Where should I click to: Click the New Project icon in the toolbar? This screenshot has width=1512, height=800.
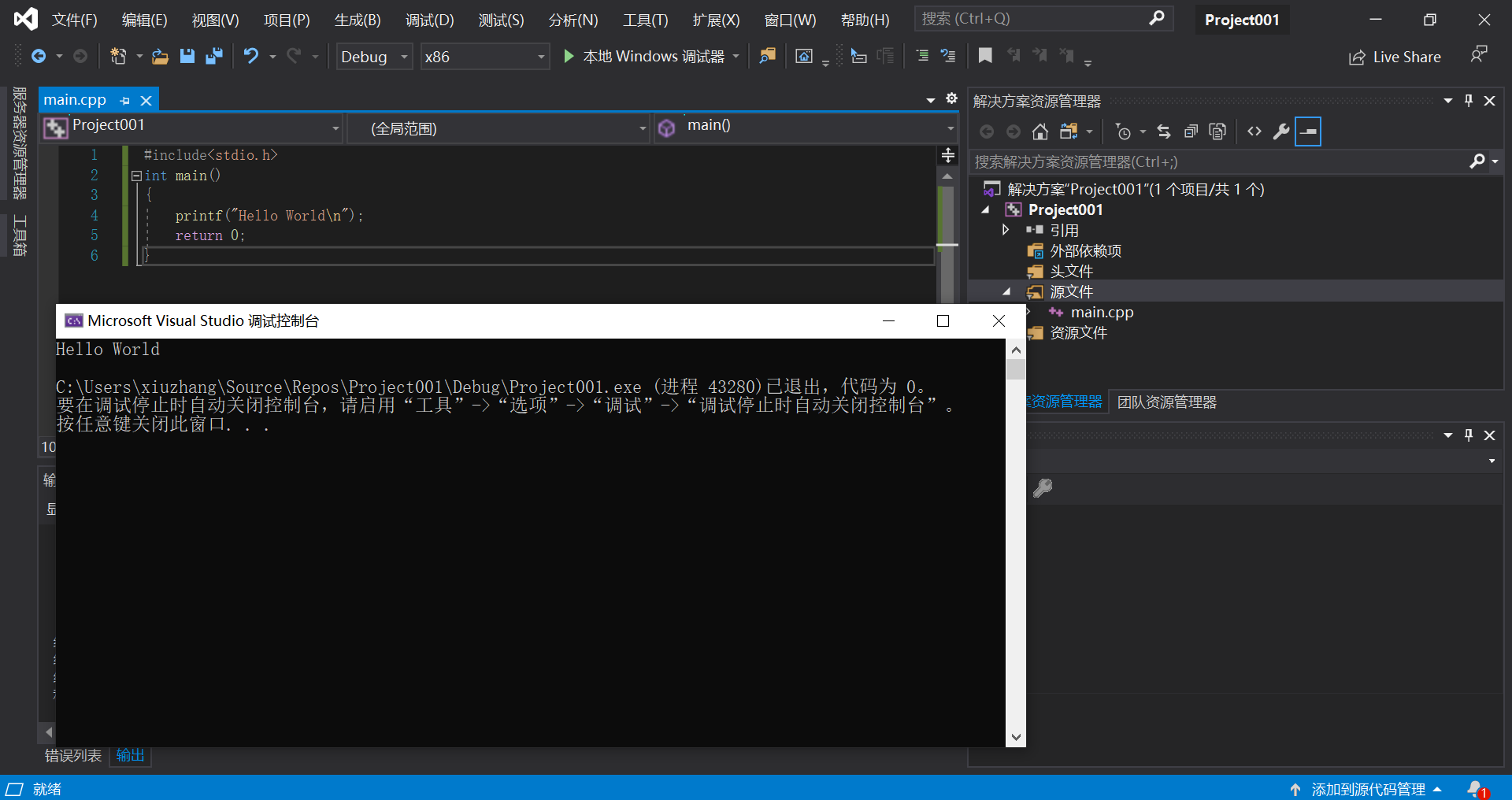click(118, 56)
